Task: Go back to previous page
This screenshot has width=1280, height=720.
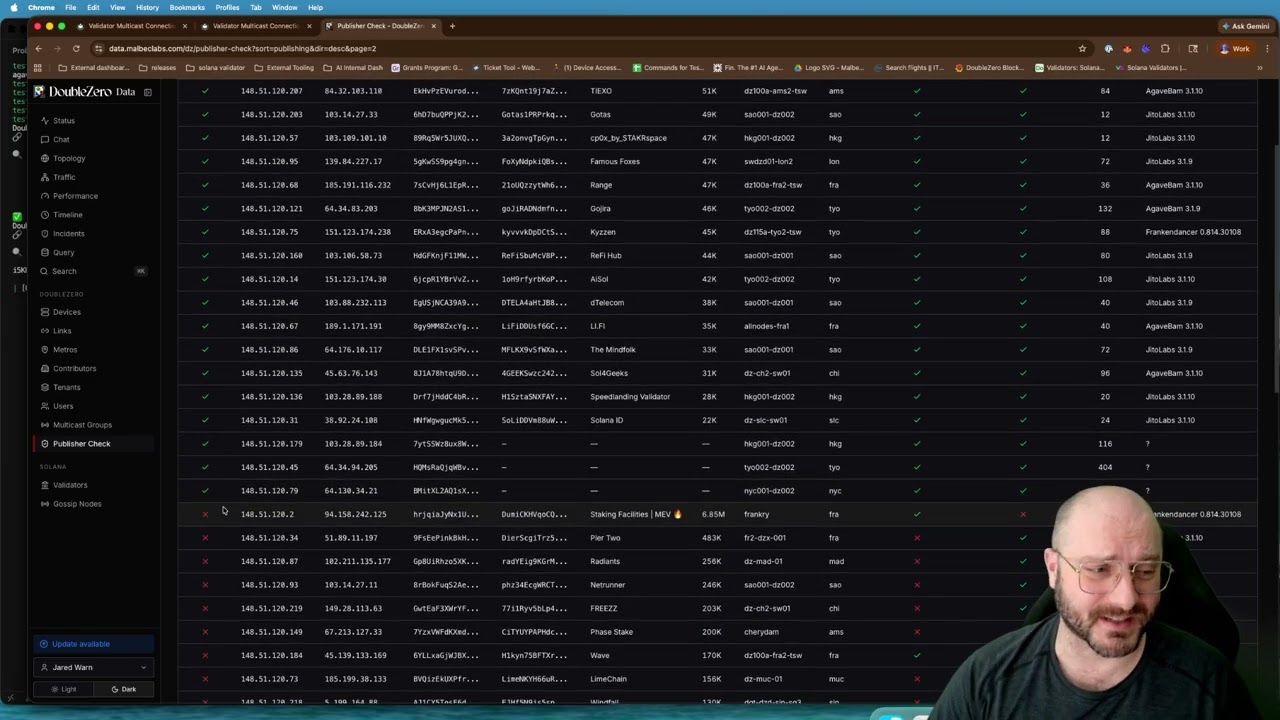Action: click(38, 48)
